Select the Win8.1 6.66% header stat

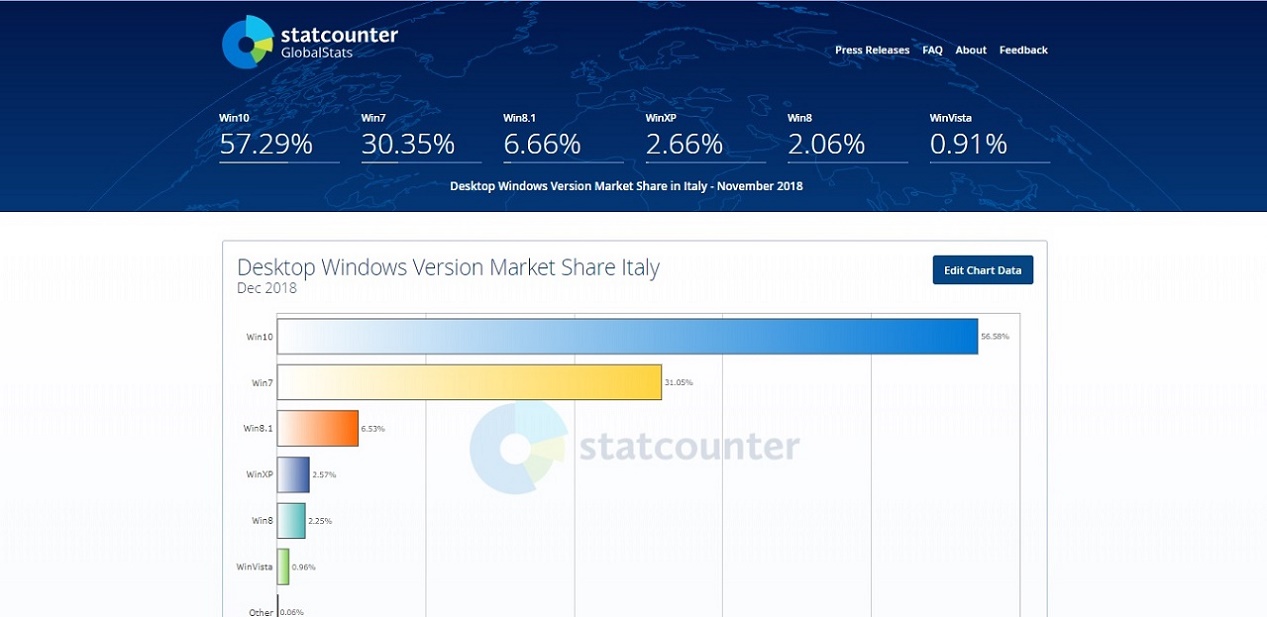coord(563,137)
